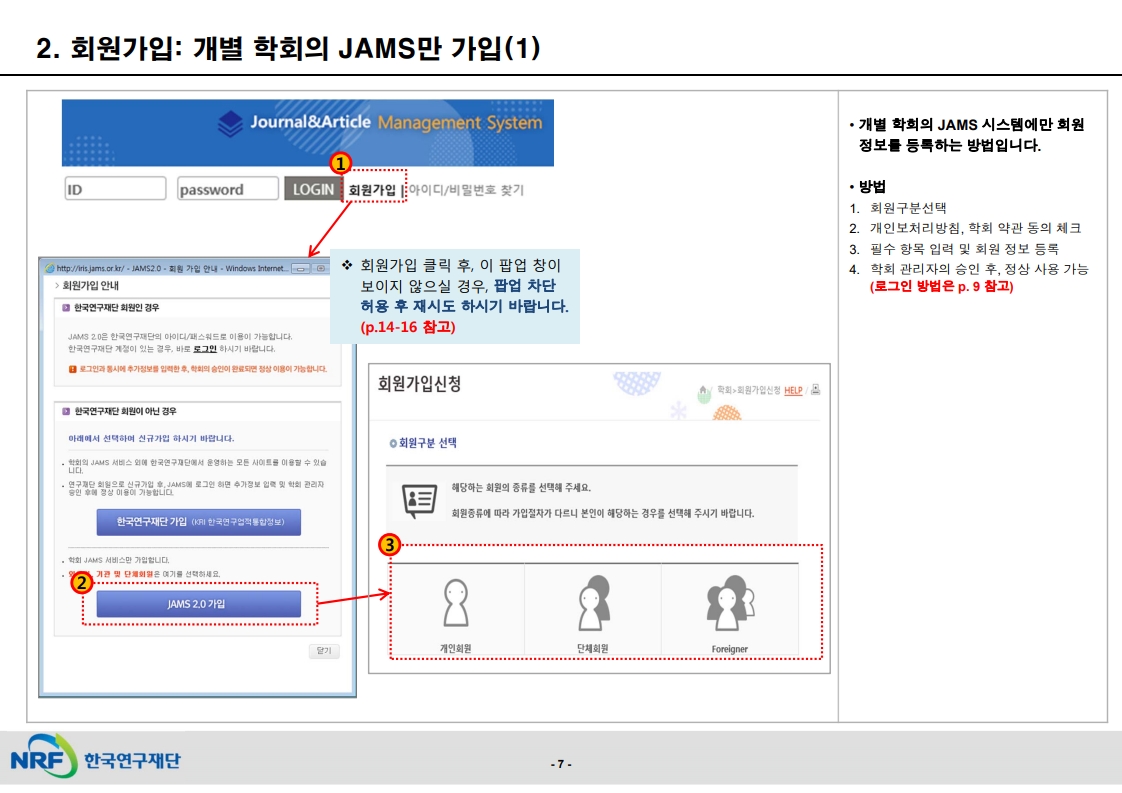Follow the 로그인 link in popup

[x=205, y=349]
